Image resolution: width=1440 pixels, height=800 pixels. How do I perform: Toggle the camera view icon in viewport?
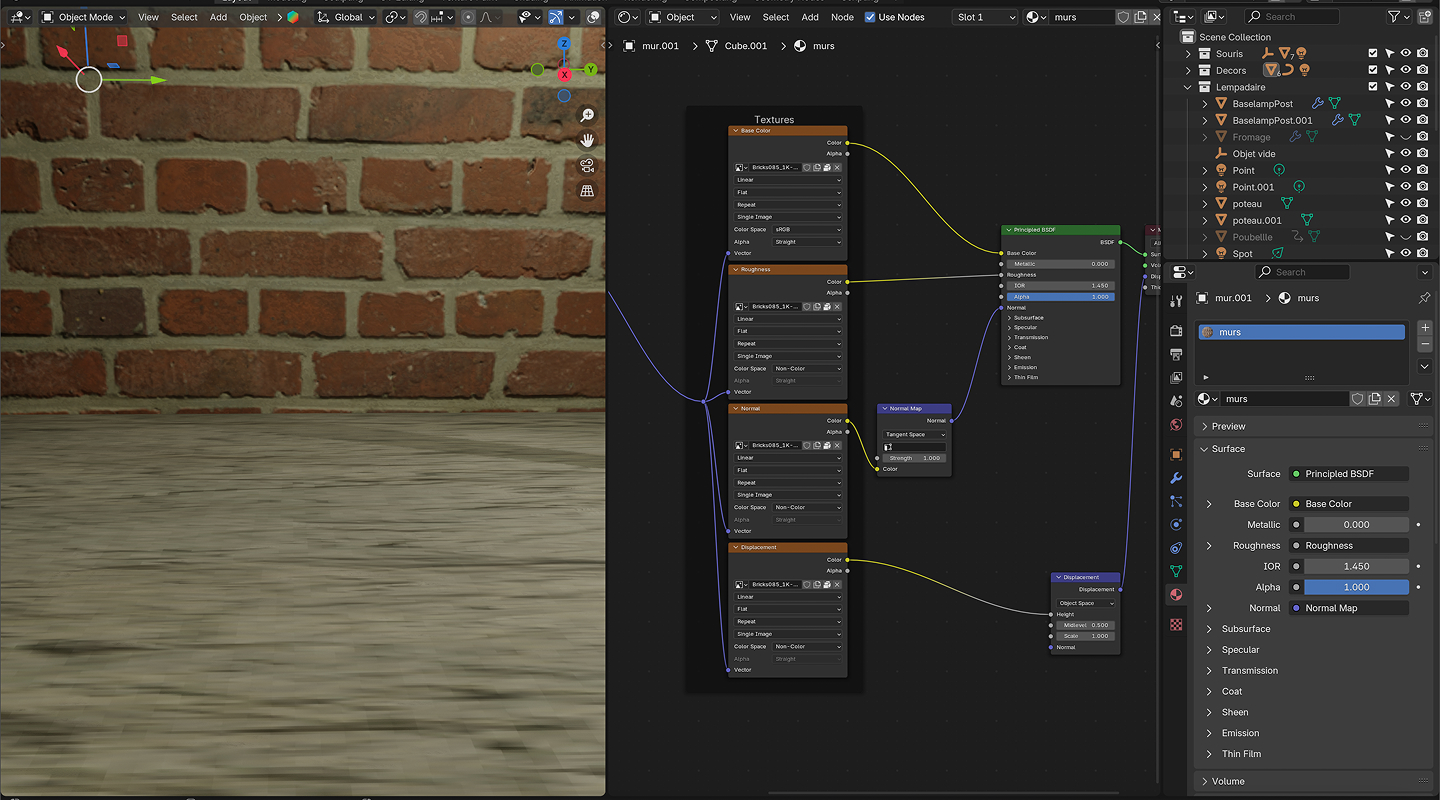pyautogui.click(x=587, y=165)
